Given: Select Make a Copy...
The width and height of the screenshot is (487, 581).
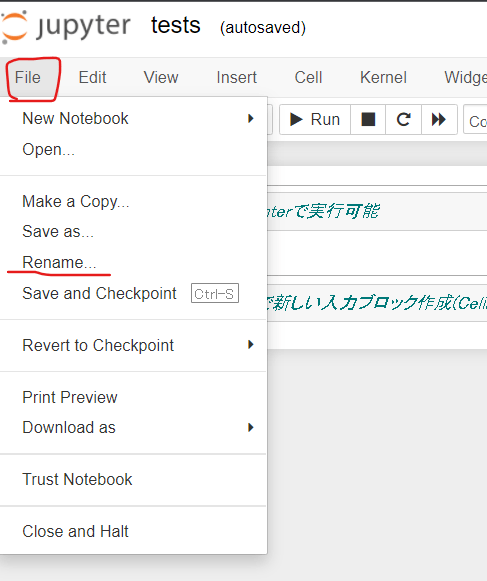Looking at the screenshot, I should pos(133,201).
